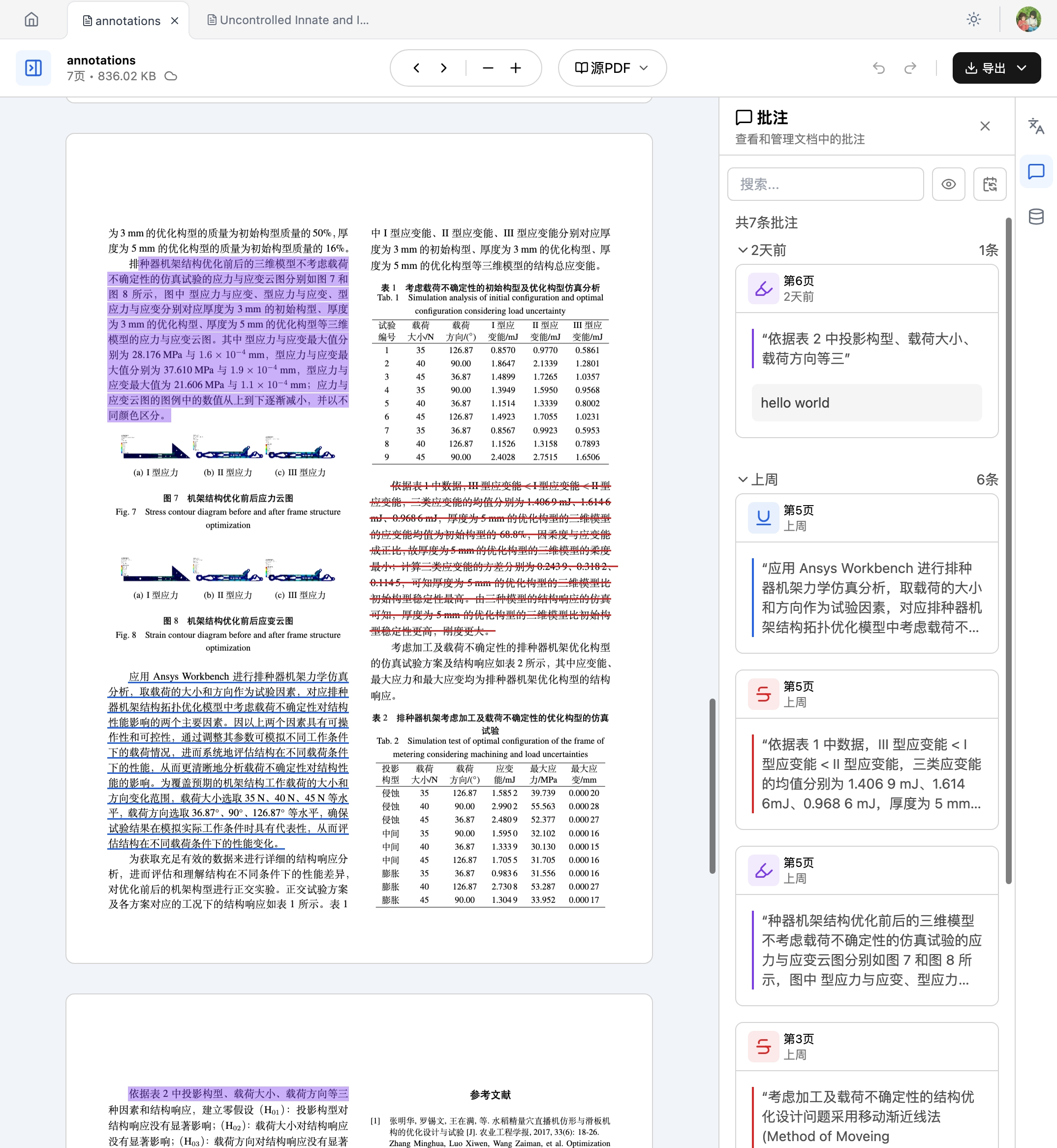This screenshot has height=1148, width=1057.
Task: Click the redo arrow in the toolbar
Action: (910, 67)
